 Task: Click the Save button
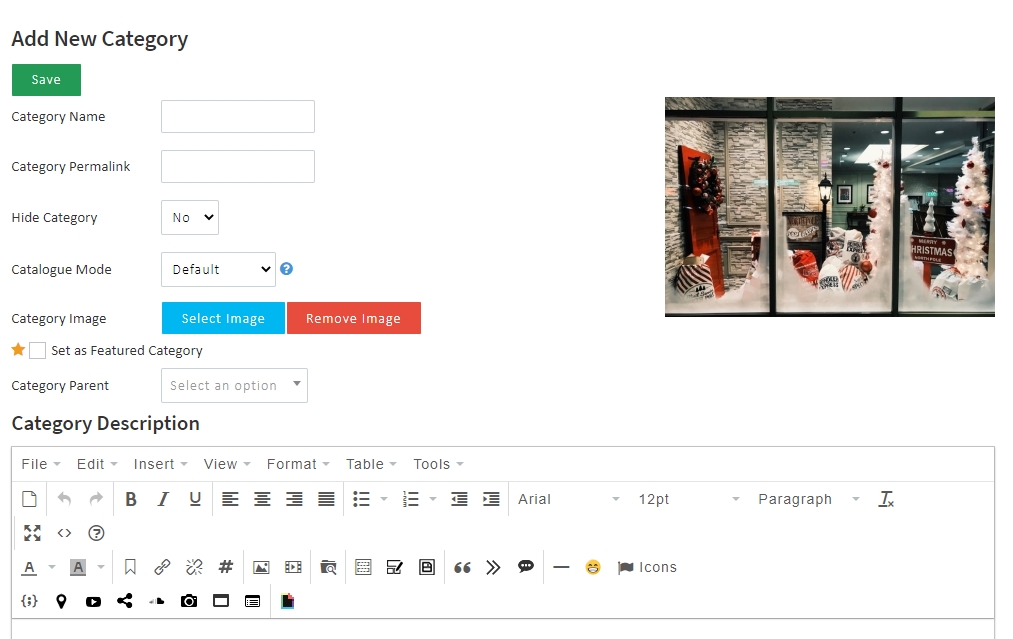(46, 79)
